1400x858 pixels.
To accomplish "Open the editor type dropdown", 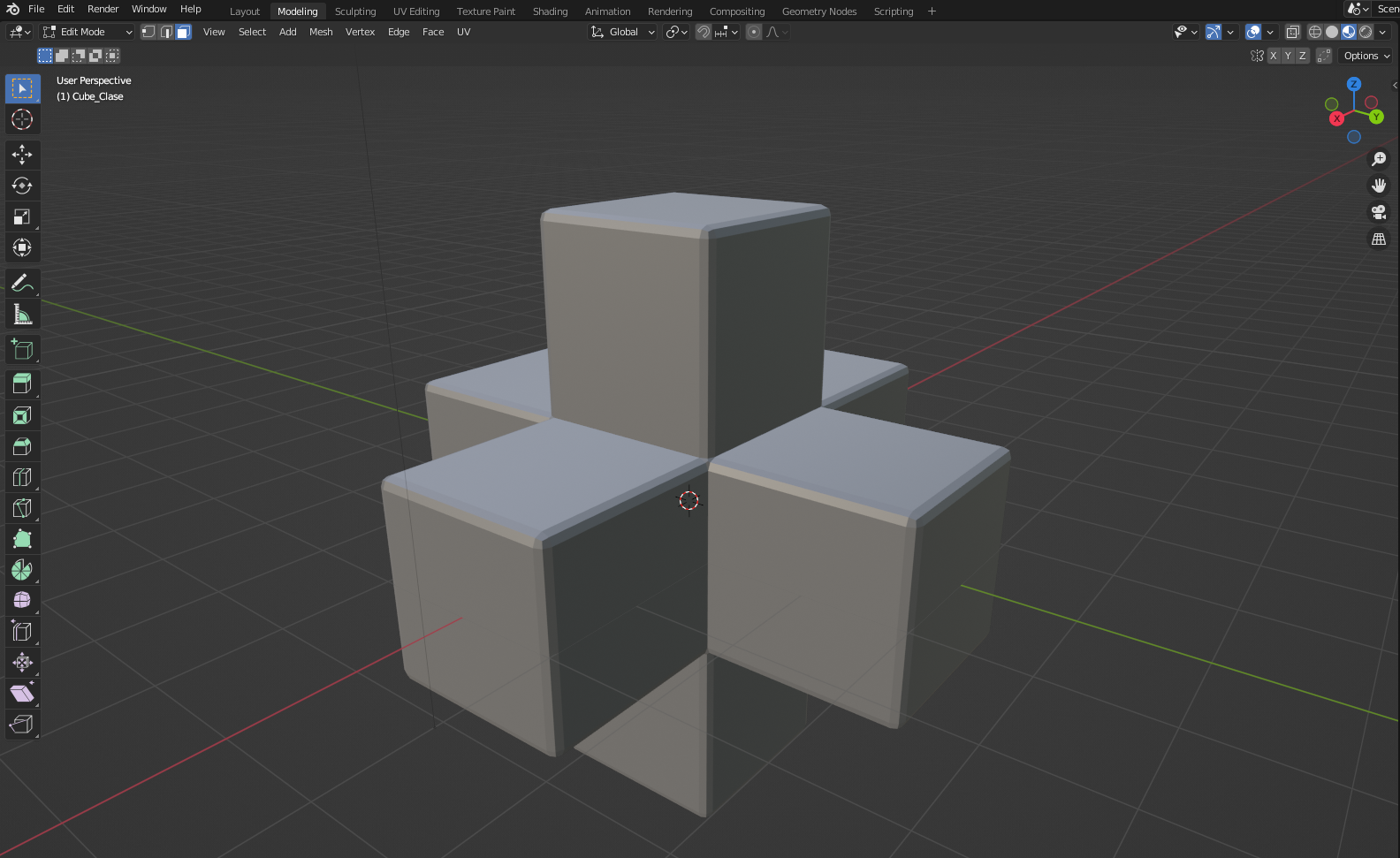I will coord(19,32).
